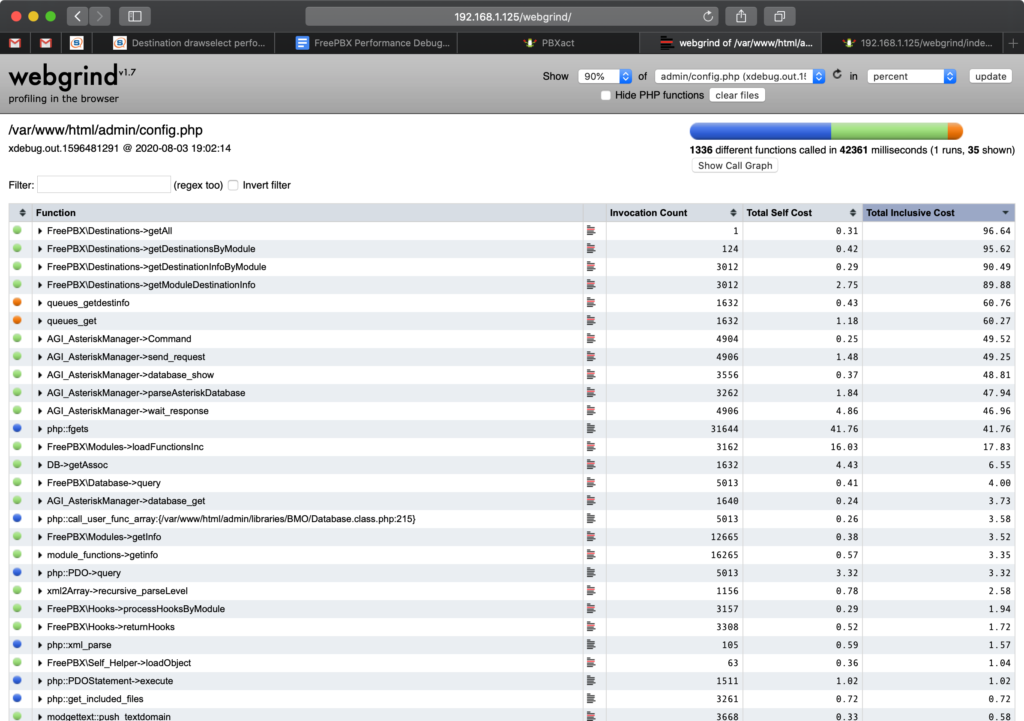Click the Share icon in the Safari toolbar
This screenshot has width=1024, height=721.
[x=741, y=16]
